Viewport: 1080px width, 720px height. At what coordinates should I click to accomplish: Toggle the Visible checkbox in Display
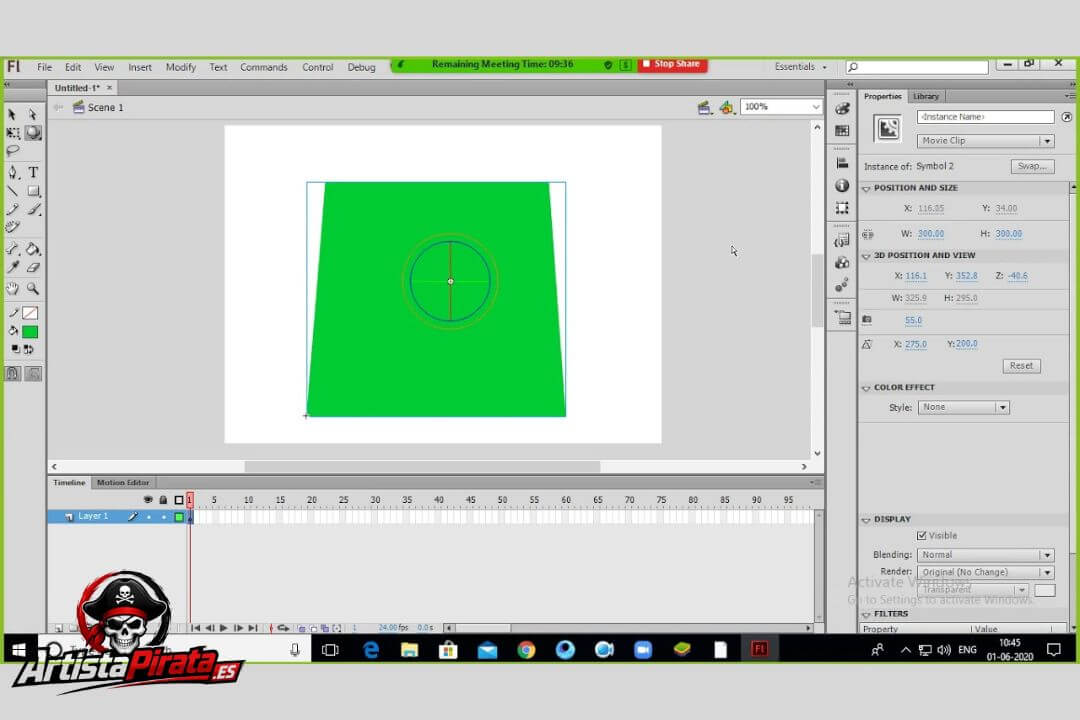[x=922, y=535]
